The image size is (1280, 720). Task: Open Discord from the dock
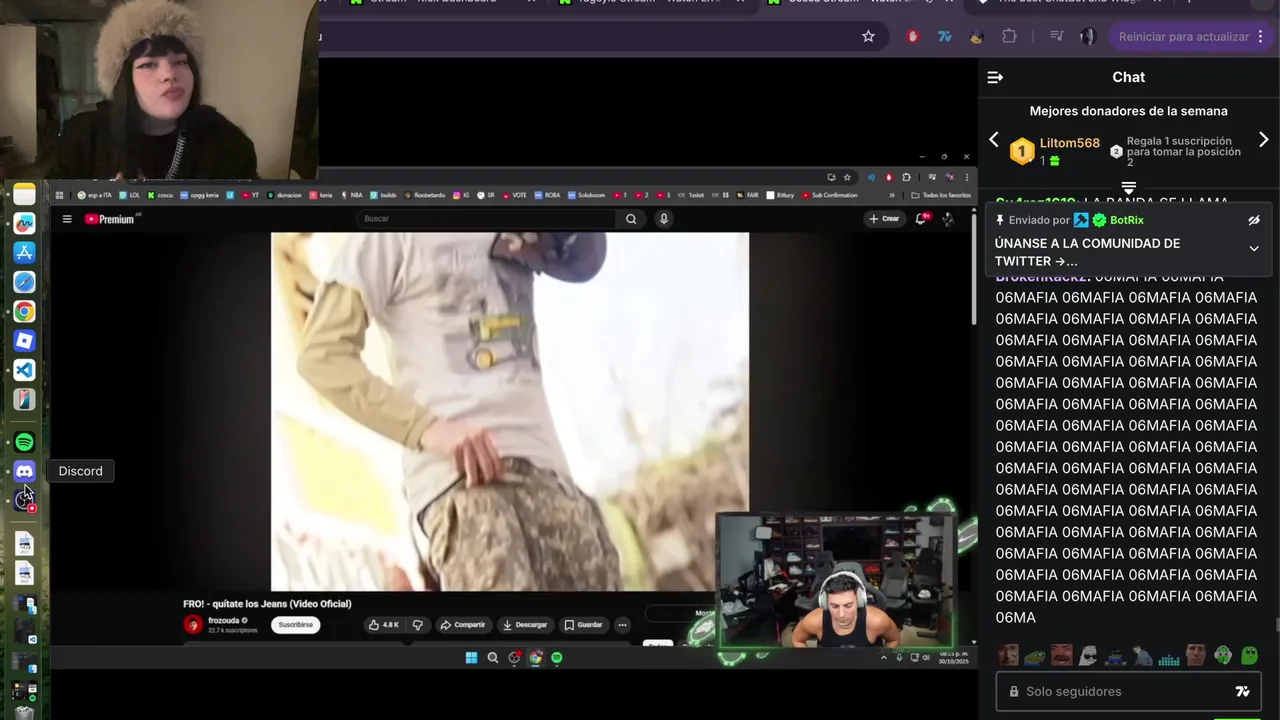click(24, 471)
